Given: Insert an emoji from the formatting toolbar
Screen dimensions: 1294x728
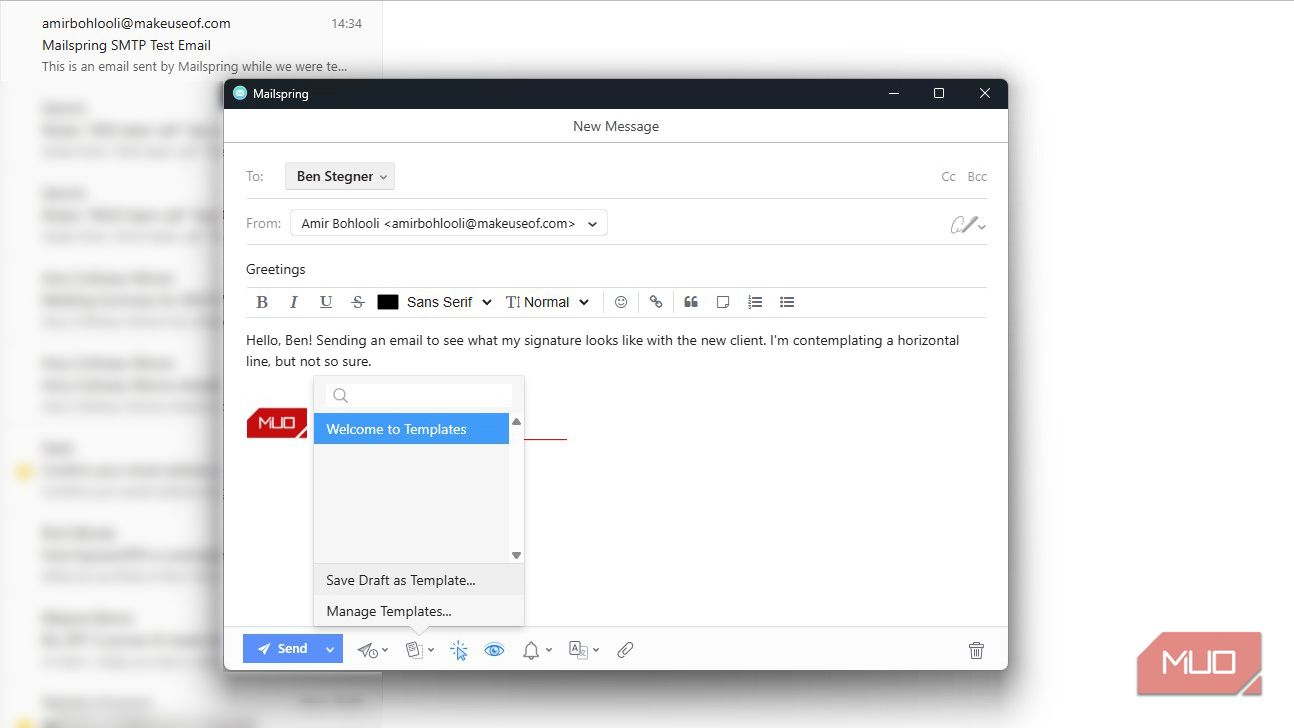Looking at the screenshot, I should 621,302.
